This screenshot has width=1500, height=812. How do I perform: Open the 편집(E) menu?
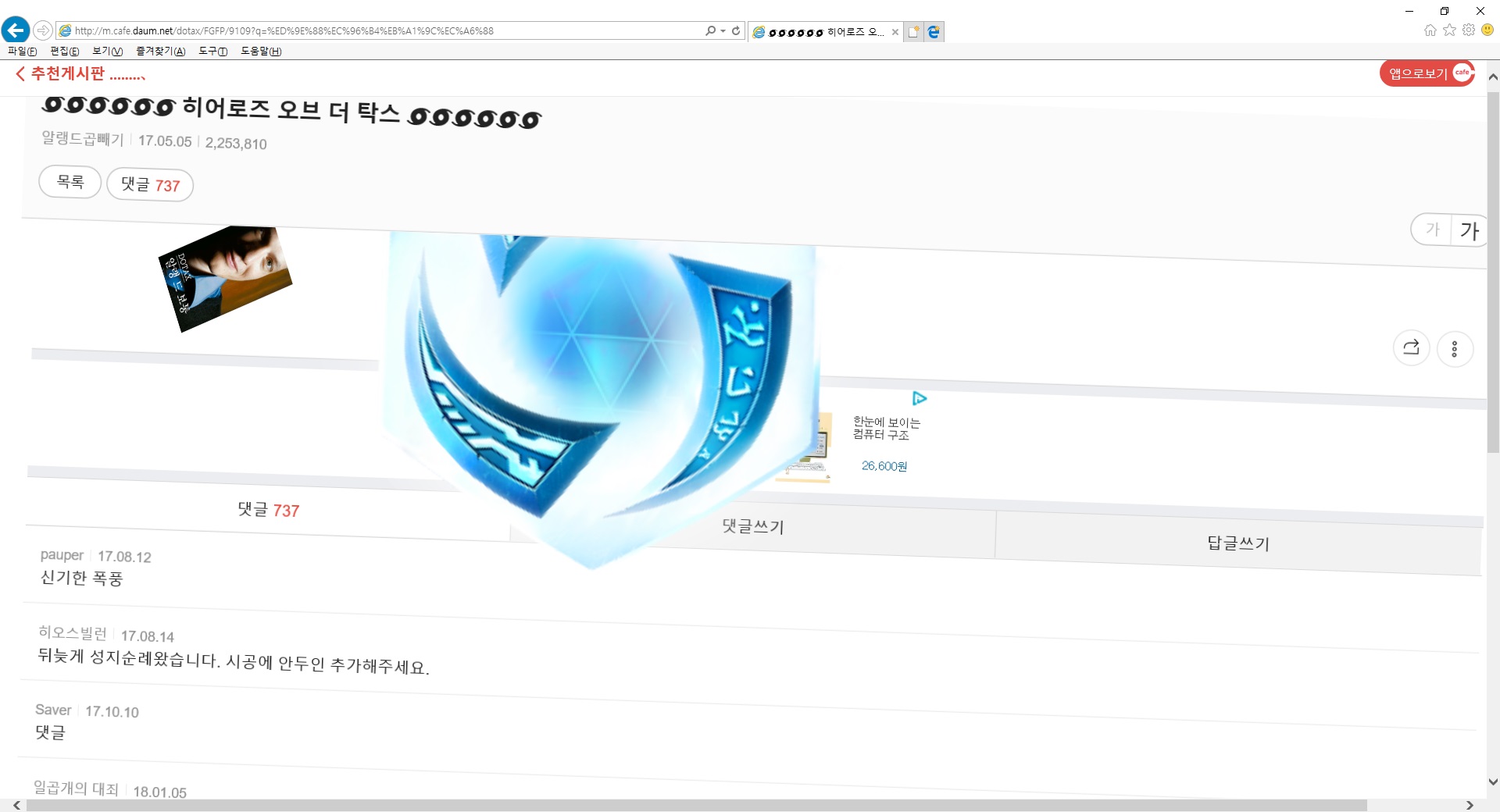64,51
